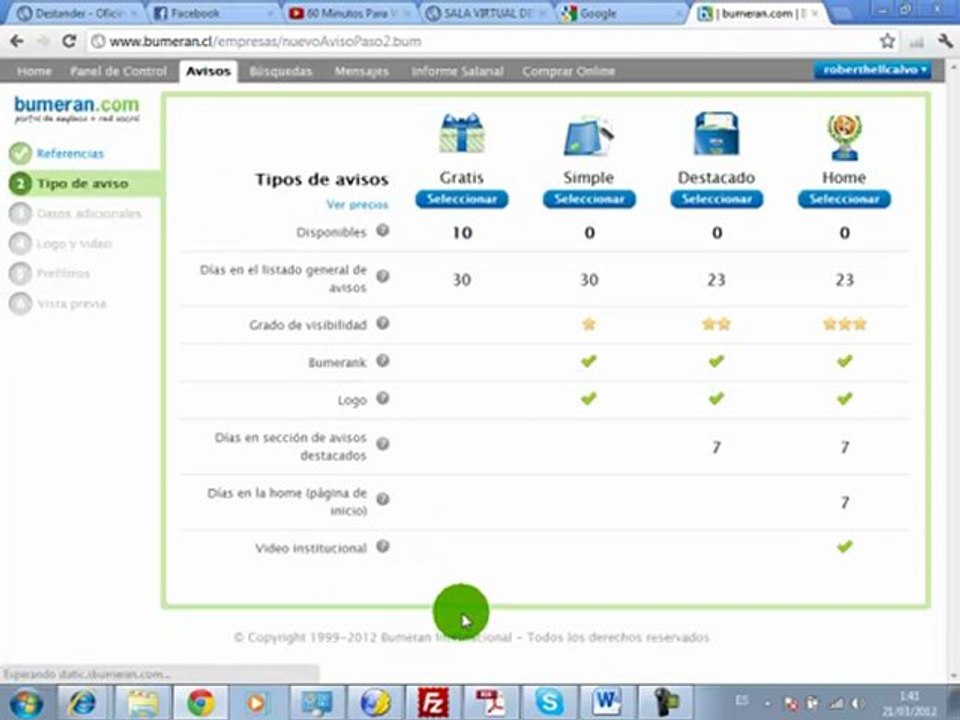Open Informe Salarial menu item
The image size is (960, 720).
click(x=457, y=71)
